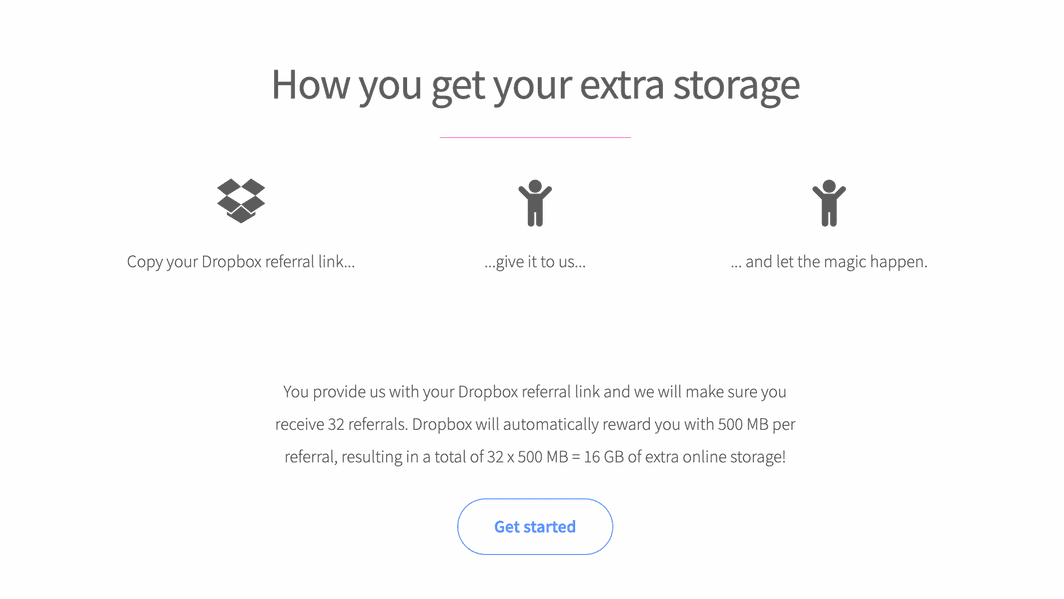Viewport: 1064px width, 599px height.
Task: Click the 'How you get your extra storage' heading
Action: [534, 85]
